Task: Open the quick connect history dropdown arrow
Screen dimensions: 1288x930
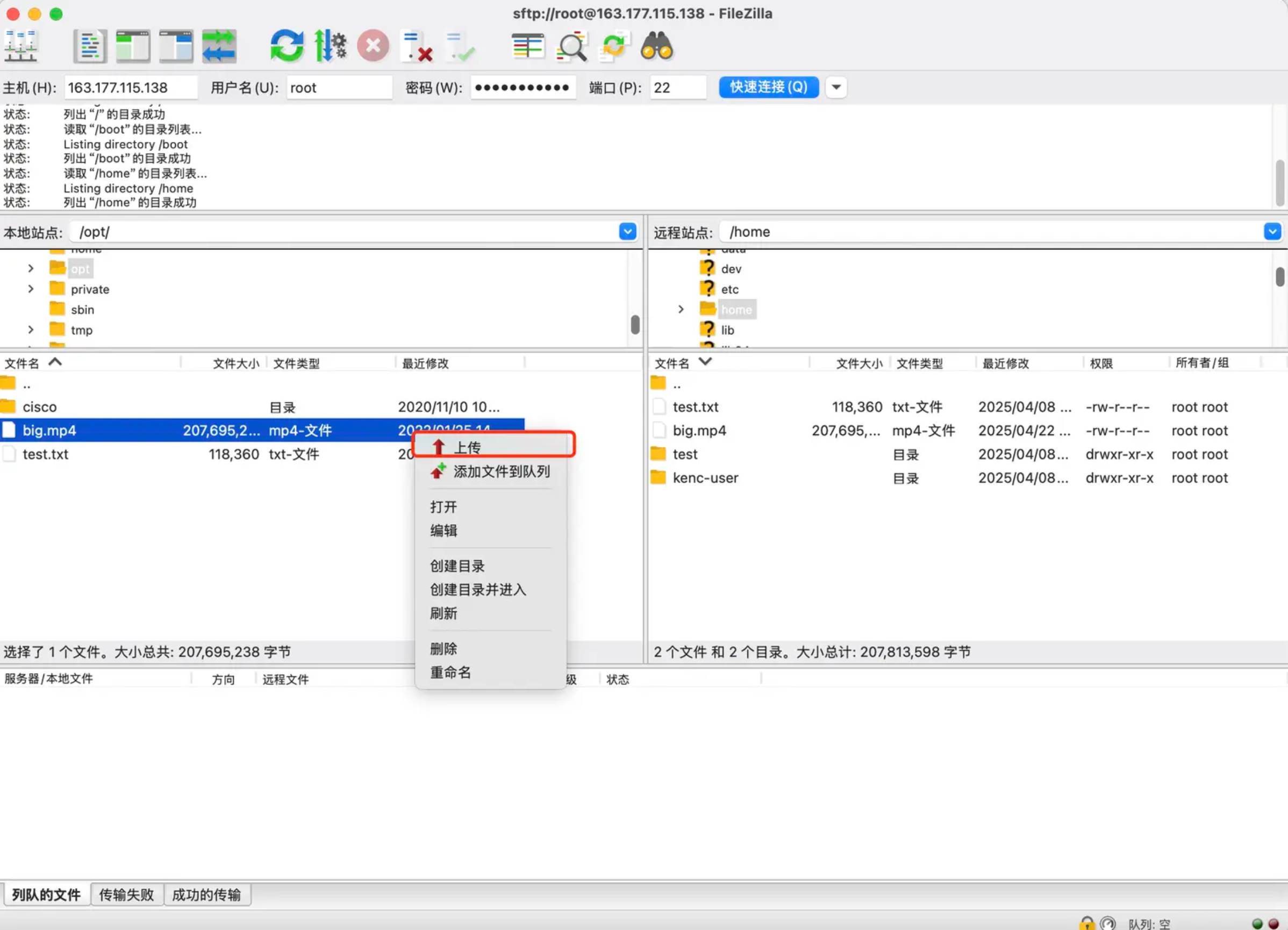Action: 836,88
